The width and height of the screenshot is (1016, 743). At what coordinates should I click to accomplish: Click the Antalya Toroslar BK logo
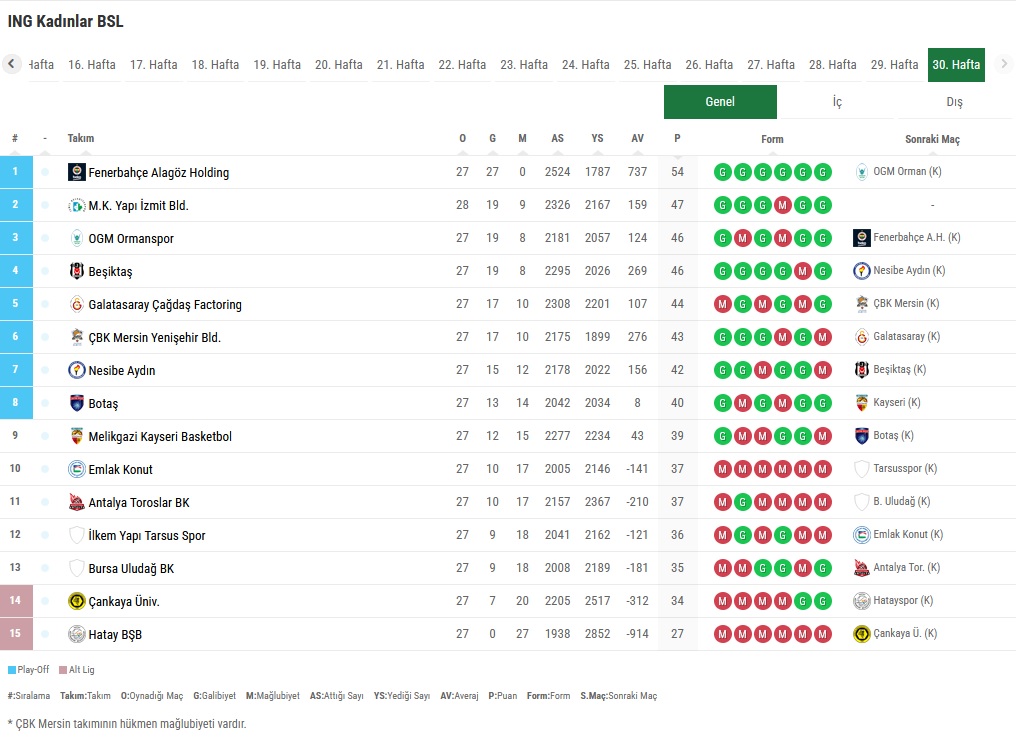point(76,502)
